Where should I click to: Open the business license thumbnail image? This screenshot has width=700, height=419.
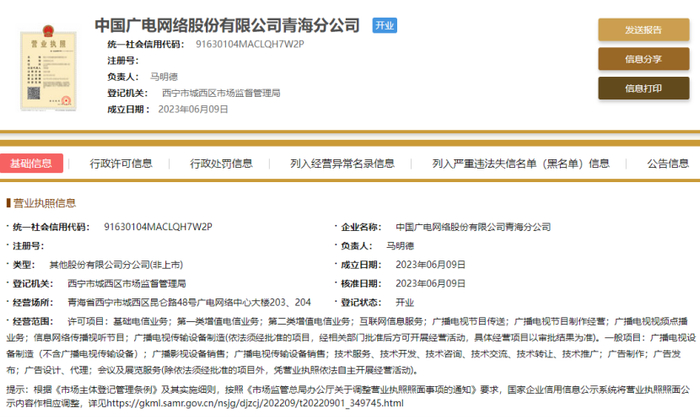(x=48, y=68)
